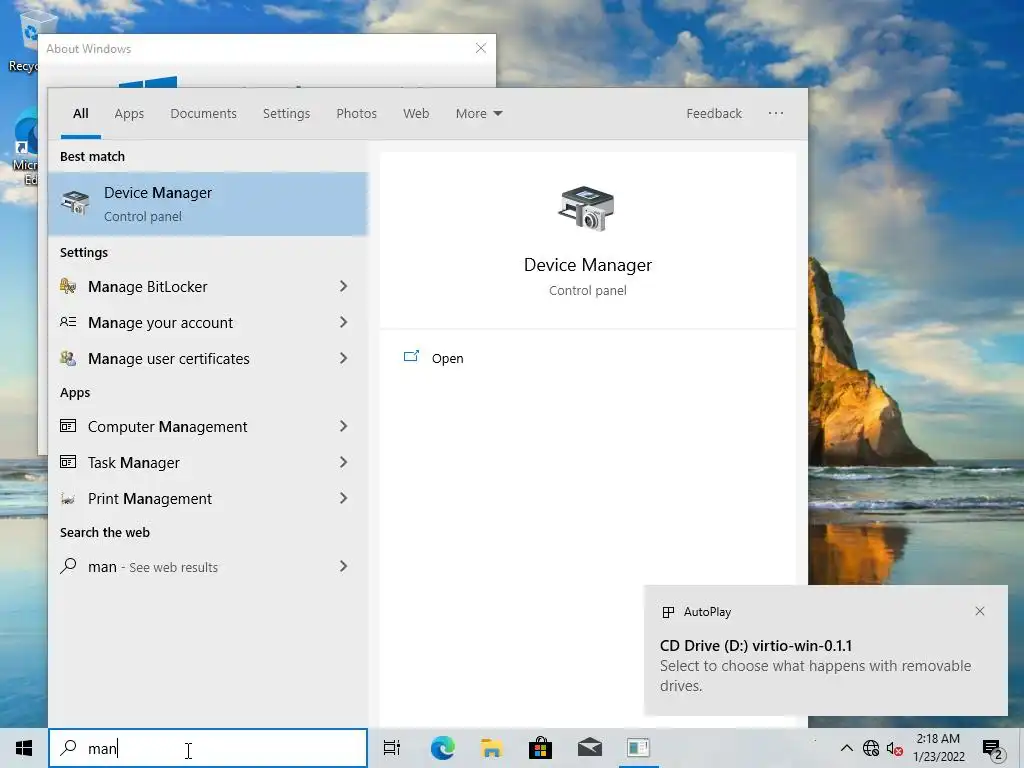Click the muted volume tray icon
Image resolution: width=1024 pixels, height=768 pixels.
pyautogui.click(x=894, y=748)
